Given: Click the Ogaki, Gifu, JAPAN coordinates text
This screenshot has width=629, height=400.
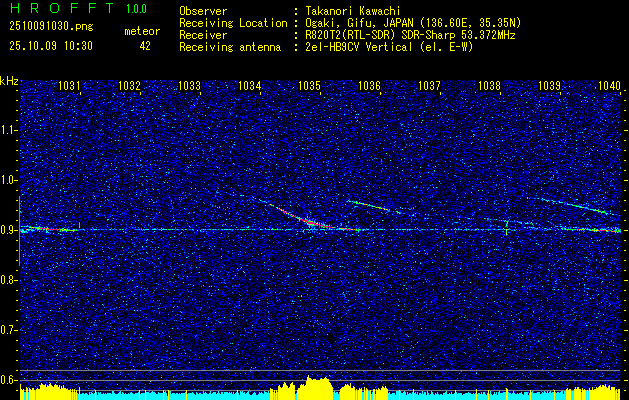Looking at the screenshot, I should 414,23.
